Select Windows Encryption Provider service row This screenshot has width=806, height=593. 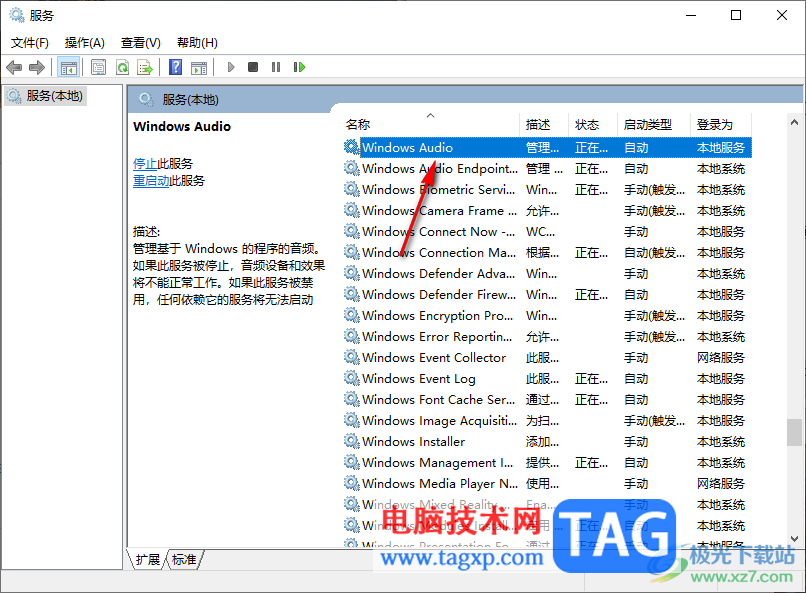click(547, 316)
